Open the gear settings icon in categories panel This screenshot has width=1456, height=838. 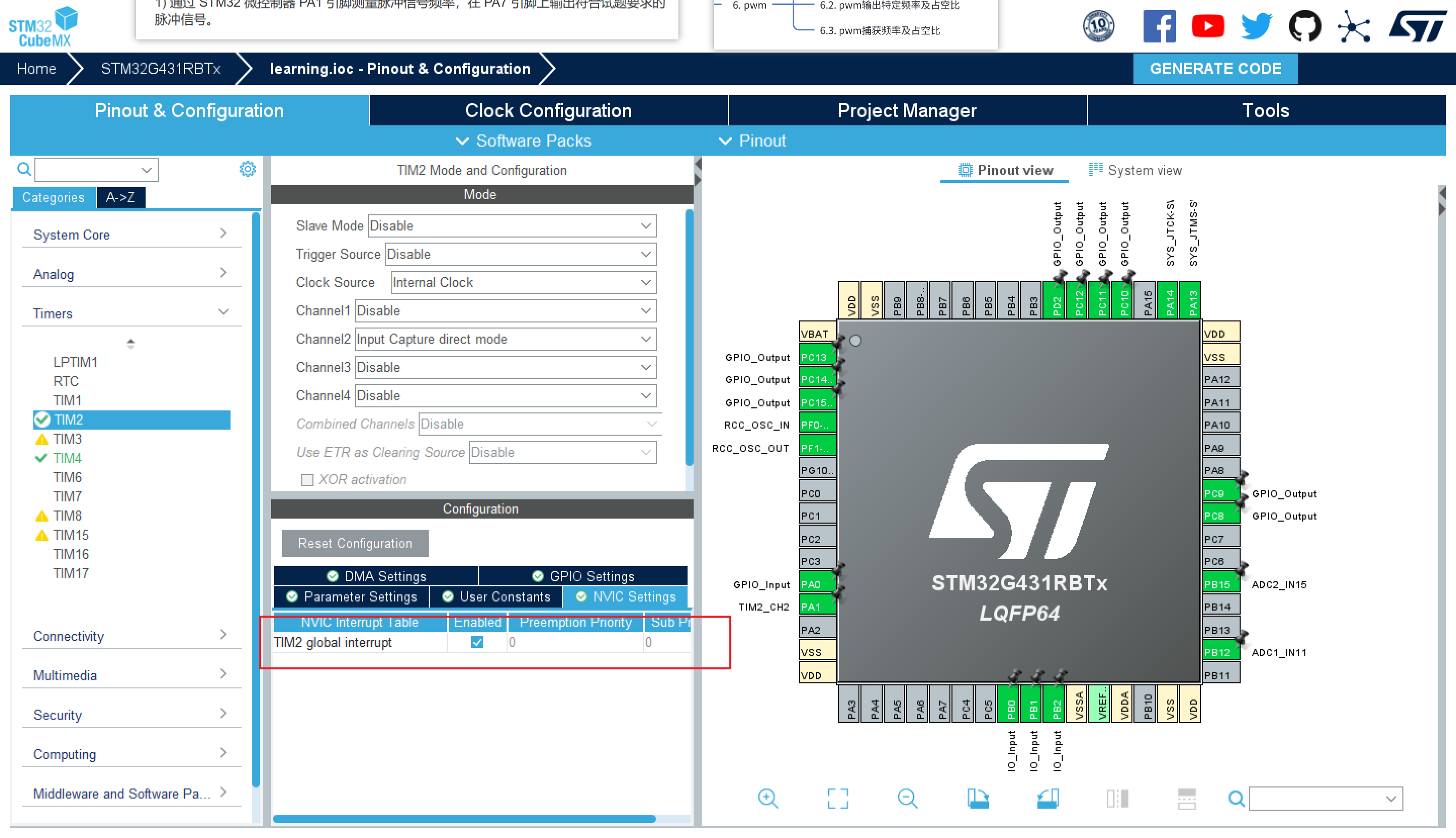247,169
